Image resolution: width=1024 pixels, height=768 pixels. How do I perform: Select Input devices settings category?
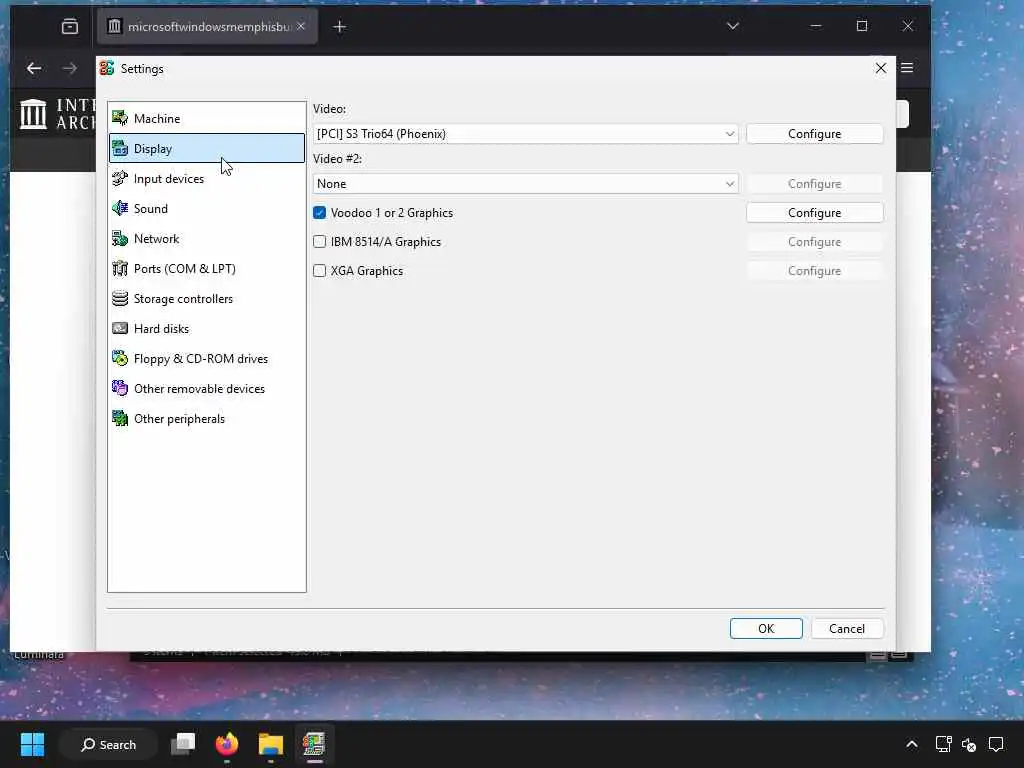(207, 178)
